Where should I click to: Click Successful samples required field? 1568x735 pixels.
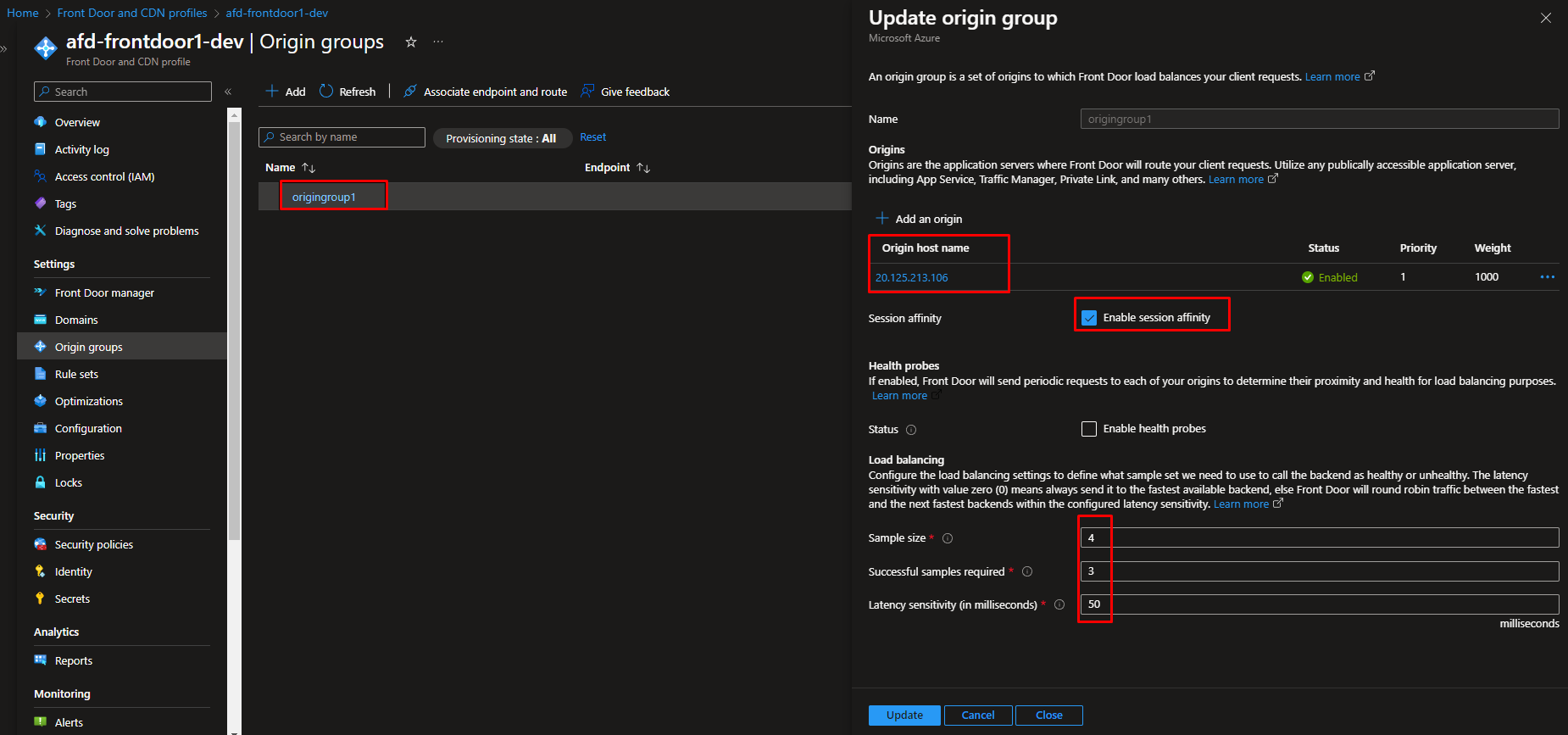[1320, 571]
